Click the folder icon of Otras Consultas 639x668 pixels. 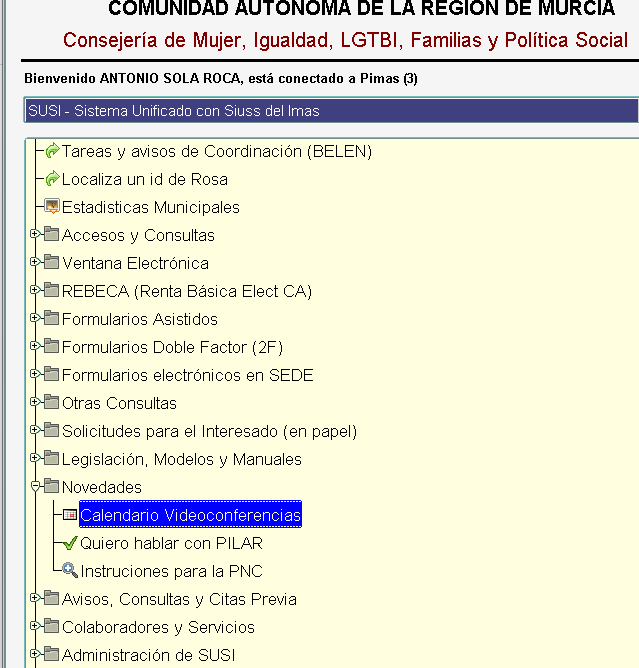tap(52, 404)
